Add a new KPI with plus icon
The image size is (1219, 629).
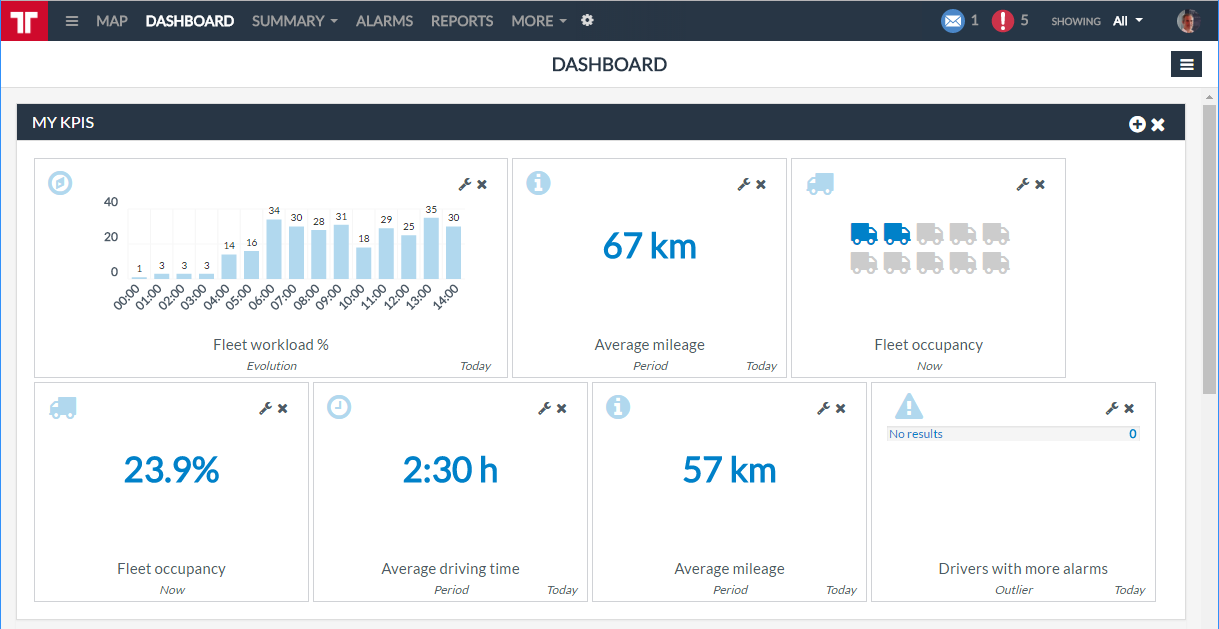(x=1137, y=124)
